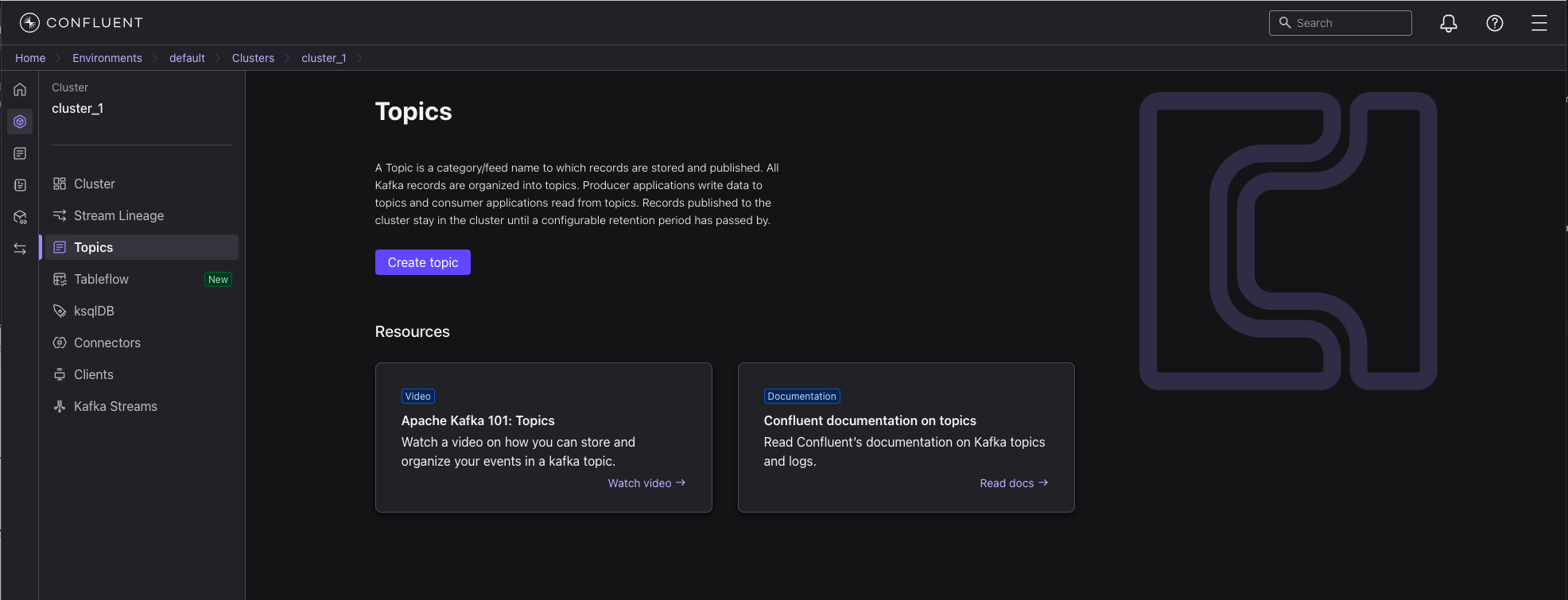Select the highlighted hexagon cluster icon in rail
Viewport: 1568px width, 600px height.
pyautogui.click(x=20, y=122)
